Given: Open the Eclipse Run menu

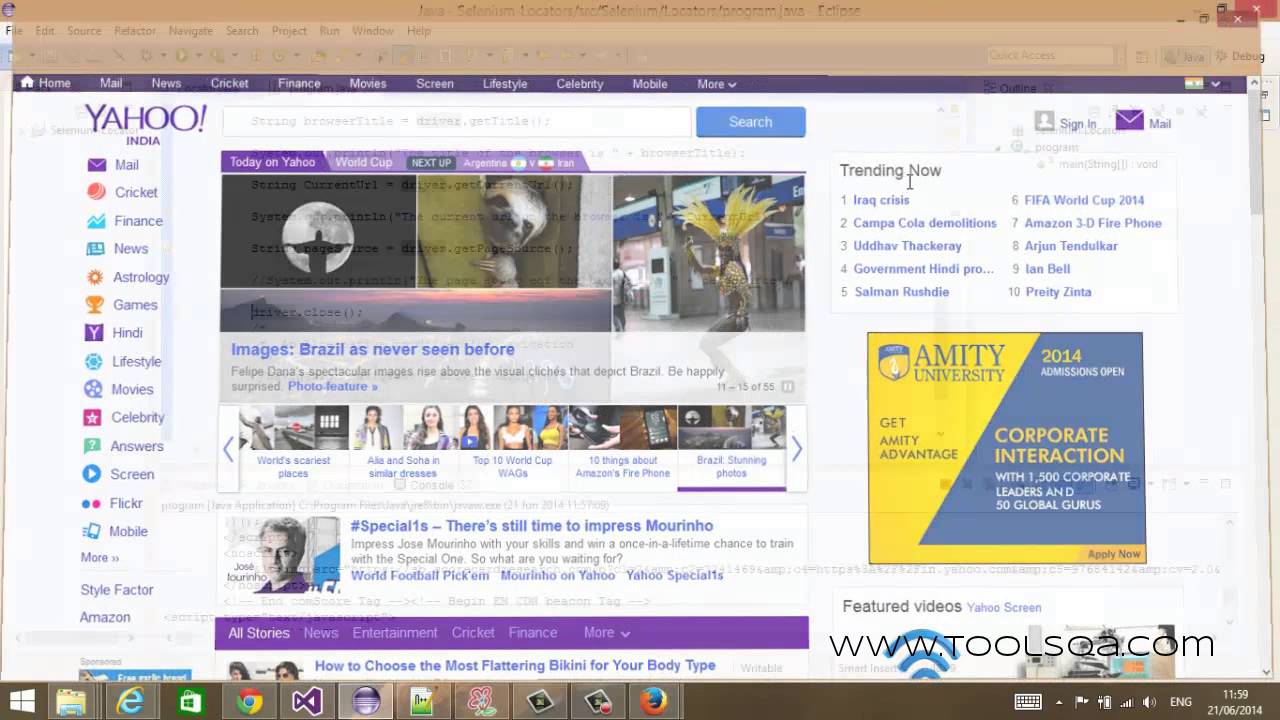Looking at the screenshot, I should (x=329, y=31).
